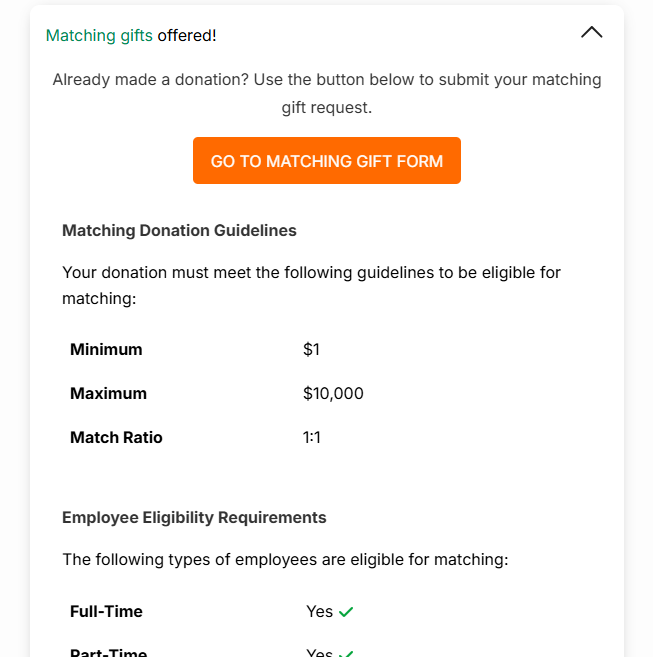The height and width of the screenshot is (657, 653).
Task: Click the 1:1 match ratio value
Action: point(311,437)
